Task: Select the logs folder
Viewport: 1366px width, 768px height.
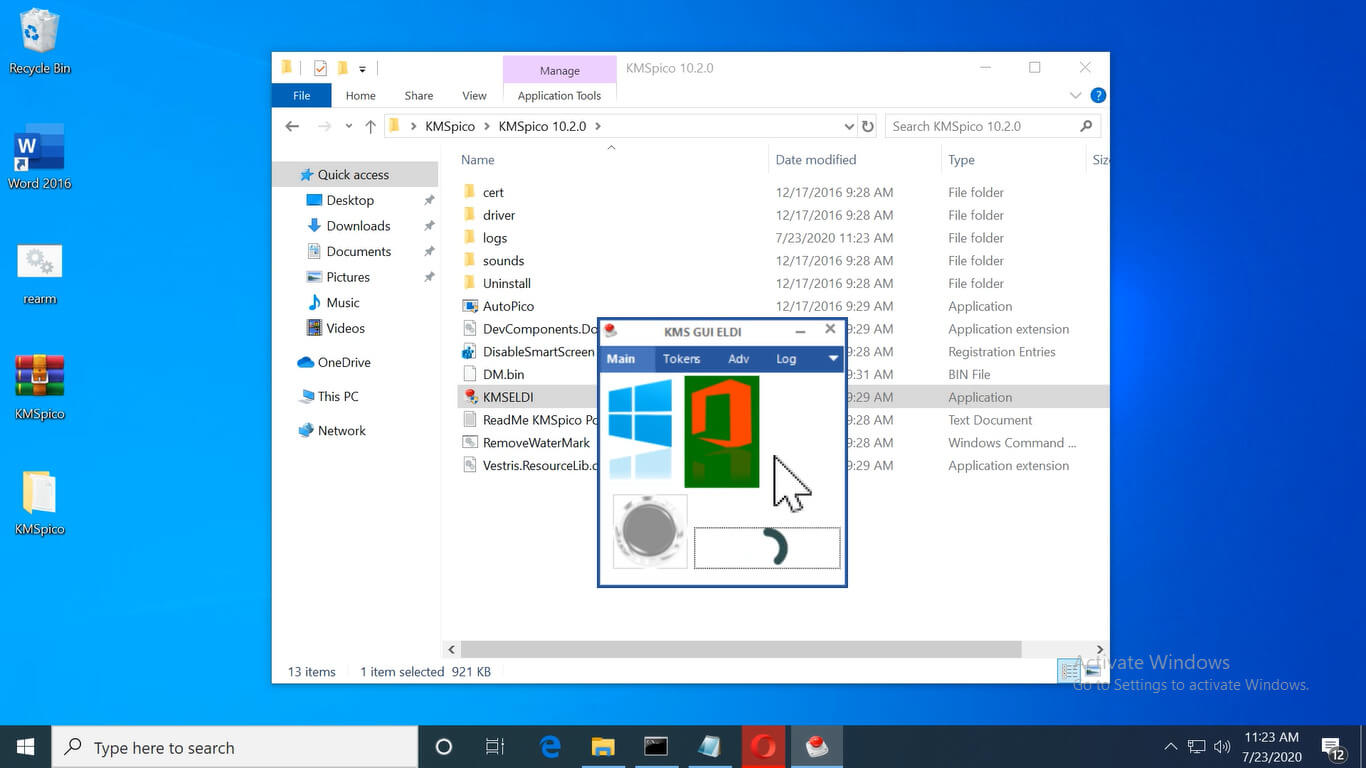Action: tap(495, 238)
